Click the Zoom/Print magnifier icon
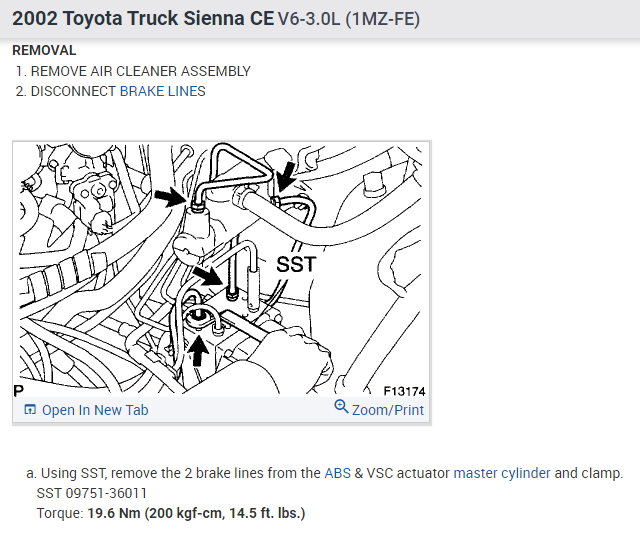The width and height of the screenshot is (640, 536). (x=341, y=407)
